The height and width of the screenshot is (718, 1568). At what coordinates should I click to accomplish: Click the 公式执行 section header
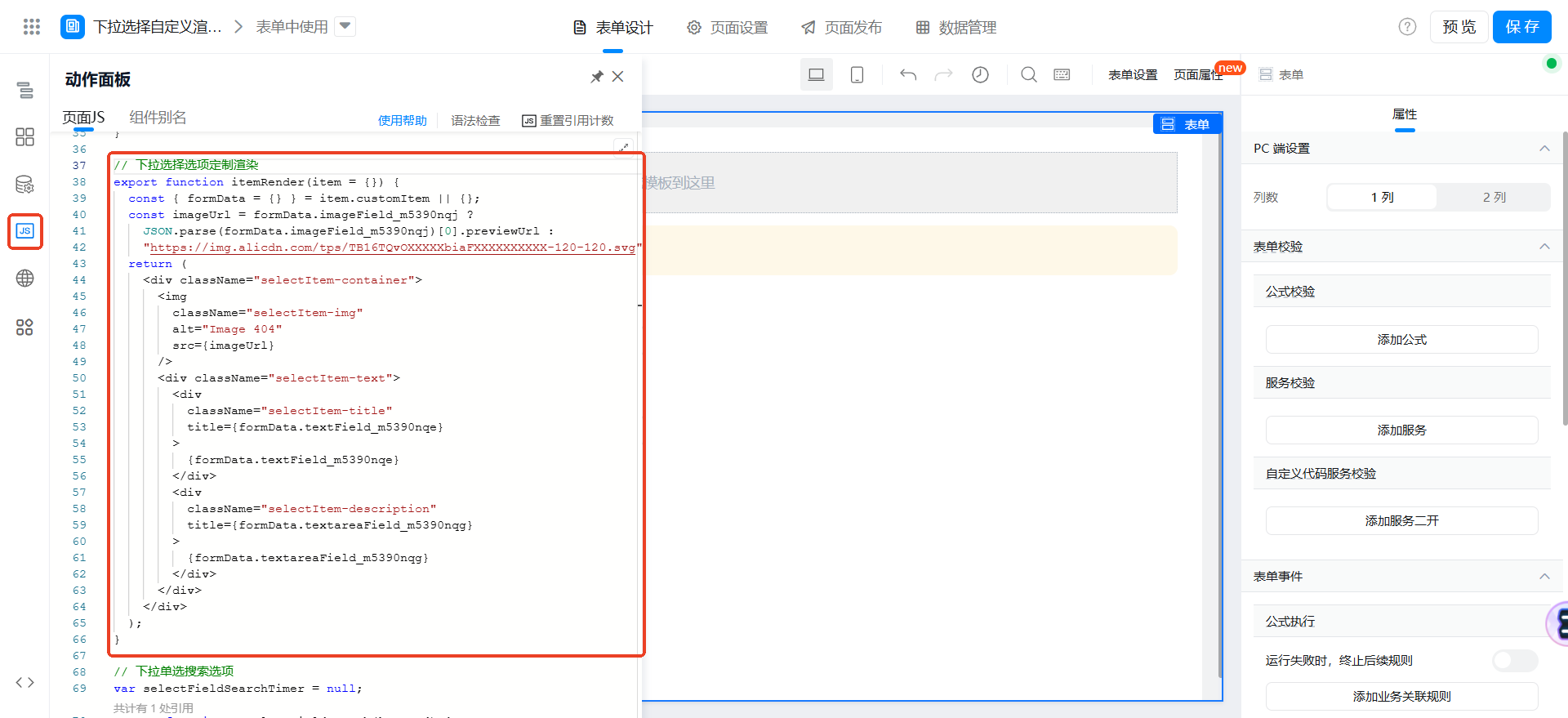pyautogui.click(x=1402, y=622)
